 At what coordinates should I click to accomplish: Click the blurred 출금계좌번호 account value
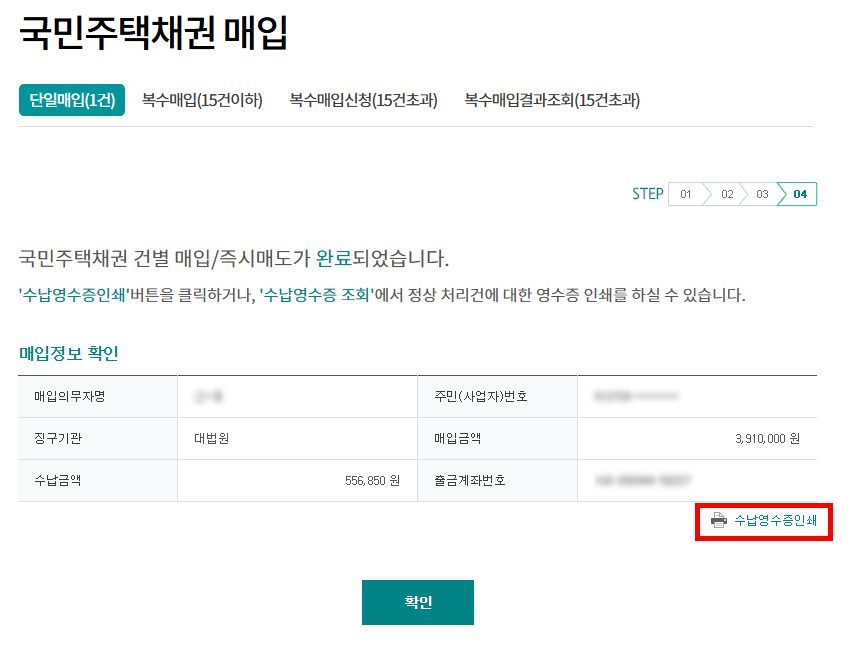tap(643, 480)
